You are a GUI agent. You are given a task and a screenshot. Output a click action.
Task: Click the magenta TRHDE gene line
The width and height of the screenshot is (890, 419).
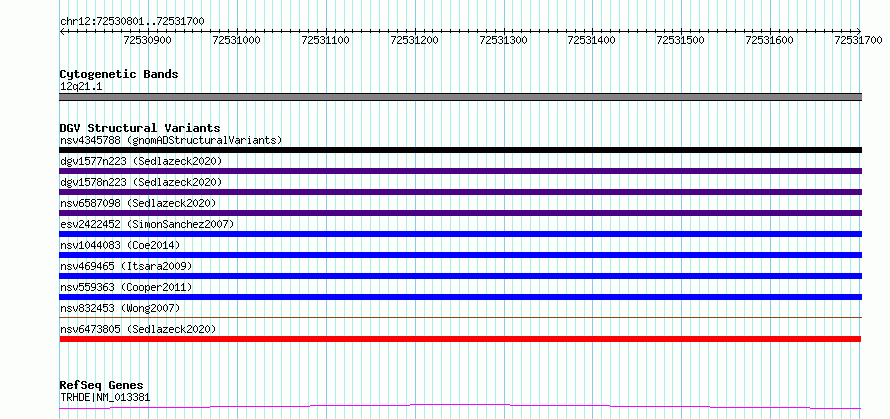click(460, 407)
